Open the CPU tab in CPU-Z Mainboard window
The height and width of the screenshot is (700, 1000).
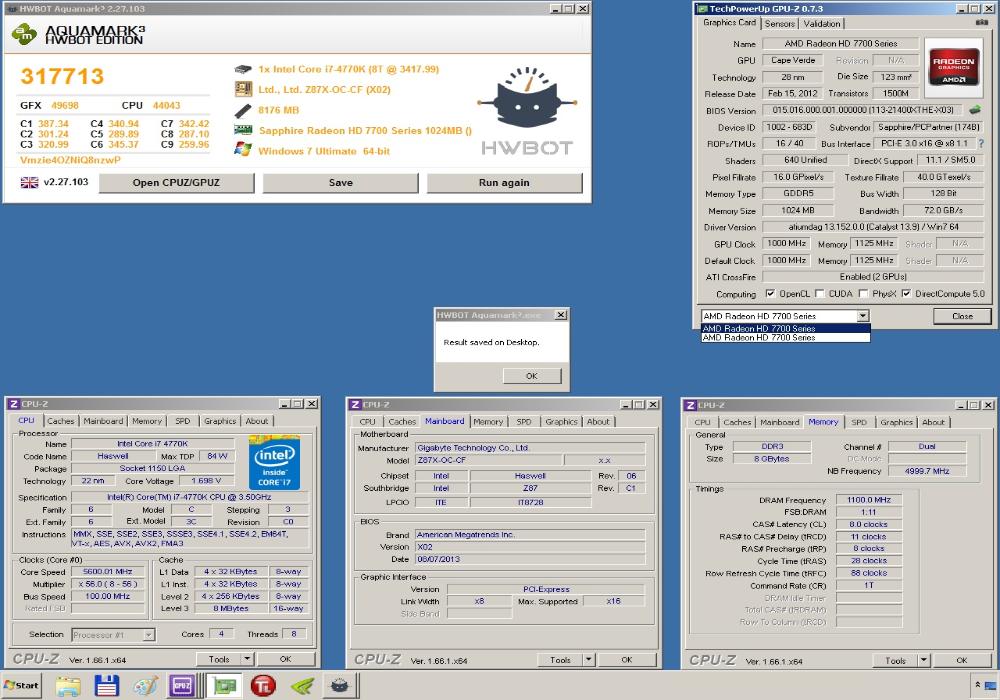367,421
